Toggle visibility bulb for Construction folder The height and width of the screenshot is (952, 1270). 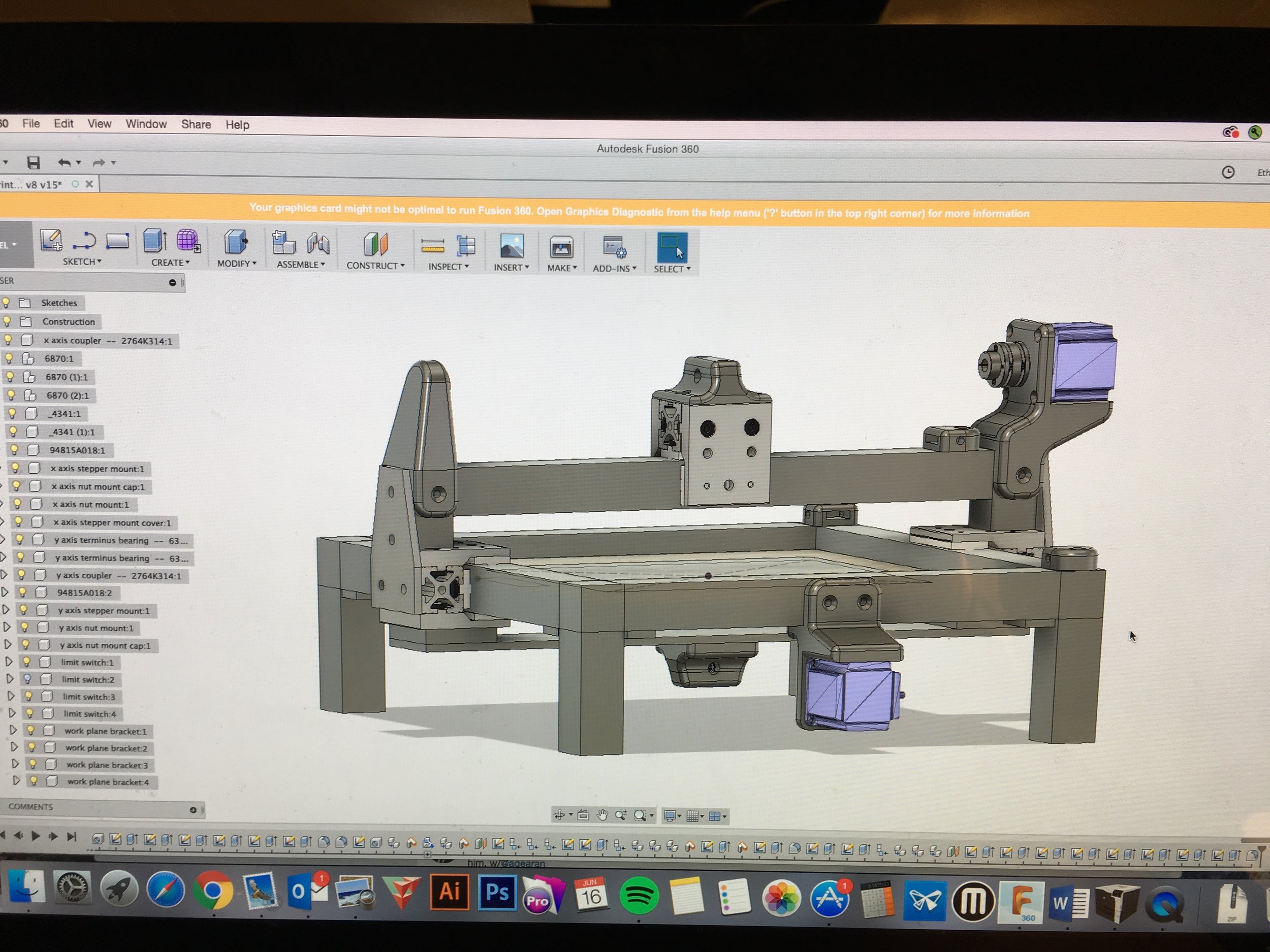click(x=7, y=321)
